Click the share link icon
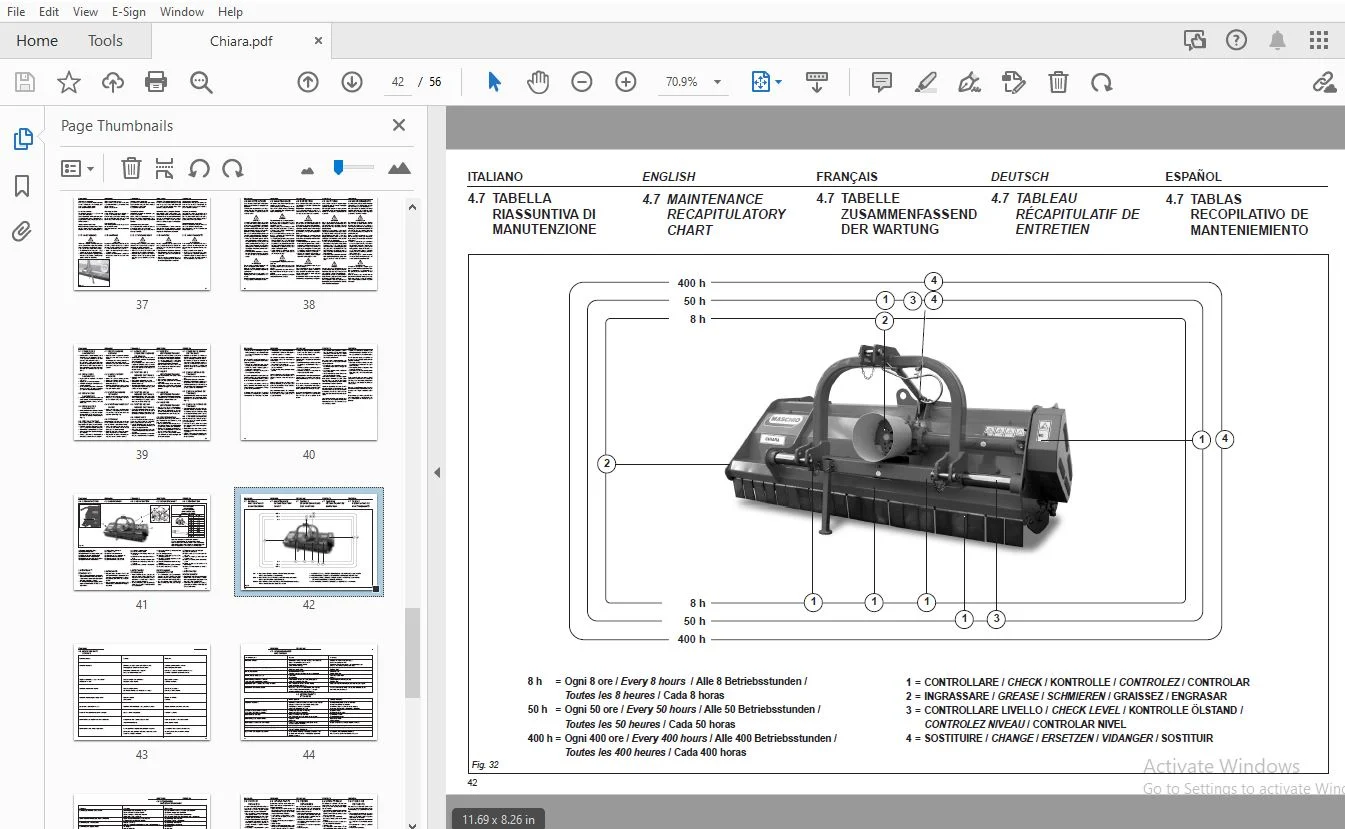This screenshot has height=829, width=1345. pos(1324,82)
